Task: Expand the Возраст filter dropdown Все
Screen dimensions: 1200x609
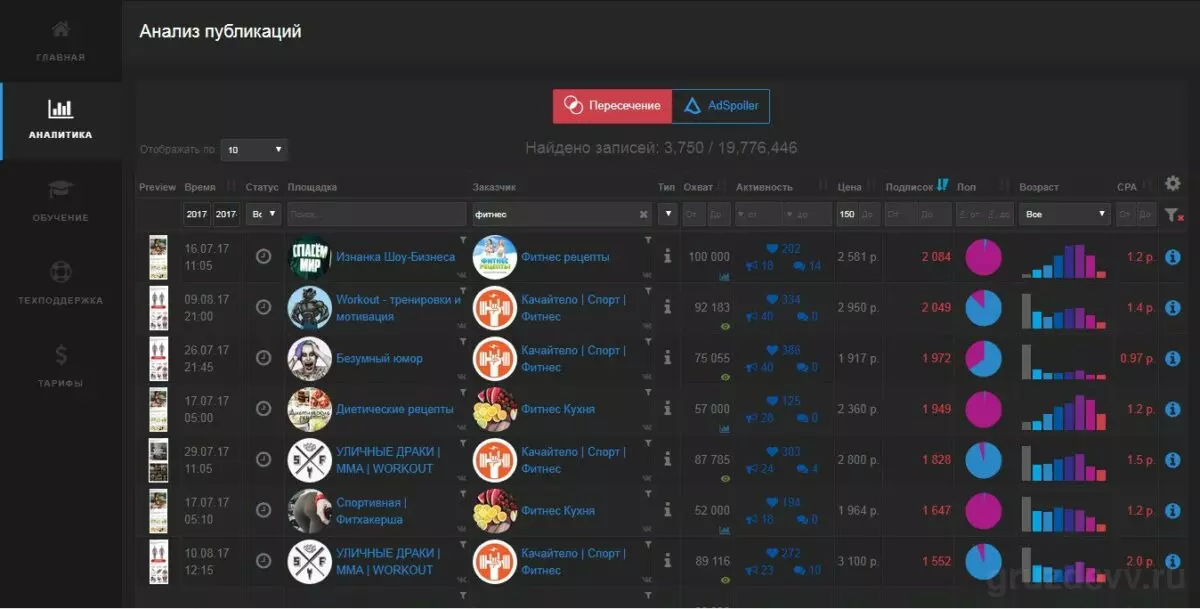Action: (1064, 214)
